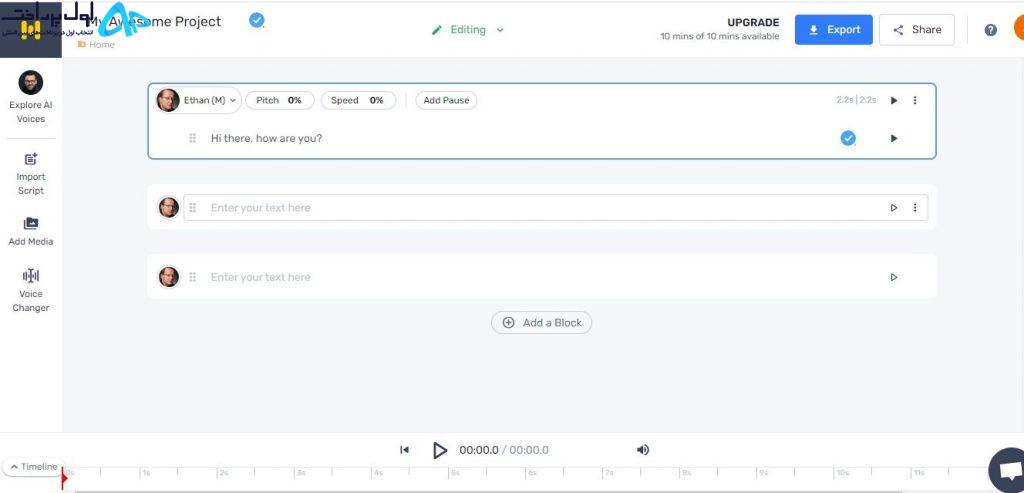Click the '2.2s | 2.2s' duration text

[856, 101]
